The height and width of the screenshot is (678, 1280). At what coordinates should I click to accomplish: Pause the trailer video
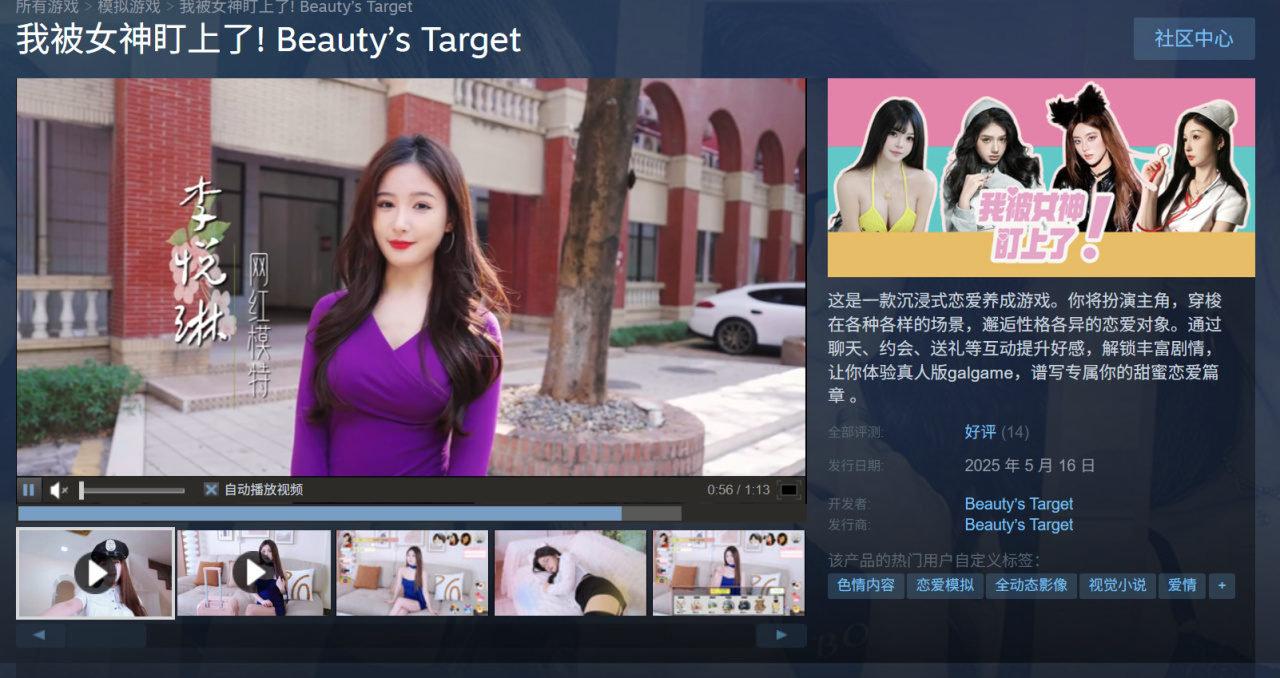[29, 490]
